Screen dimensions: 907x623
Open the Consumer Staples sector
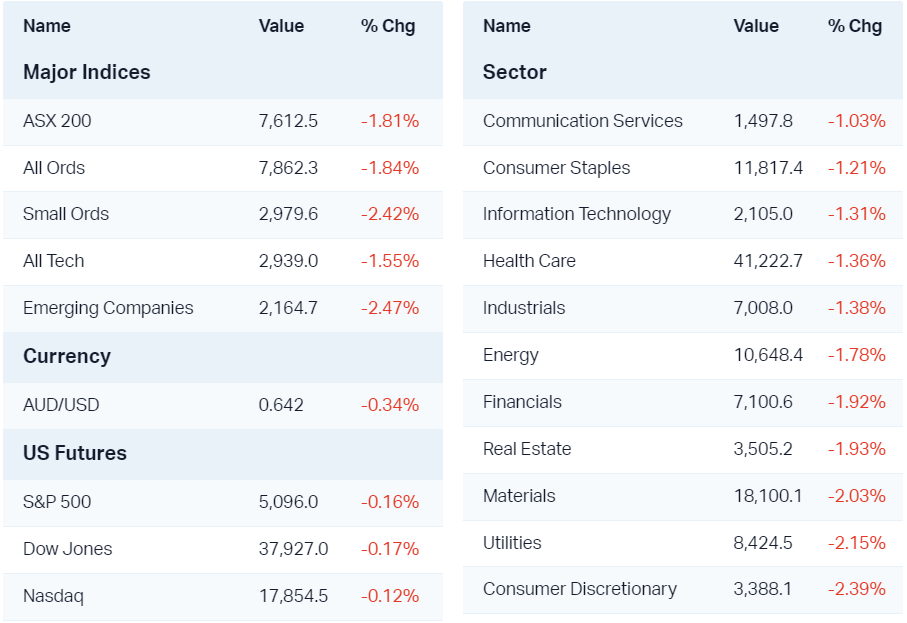pyautogui.click(x=557, y=168)
